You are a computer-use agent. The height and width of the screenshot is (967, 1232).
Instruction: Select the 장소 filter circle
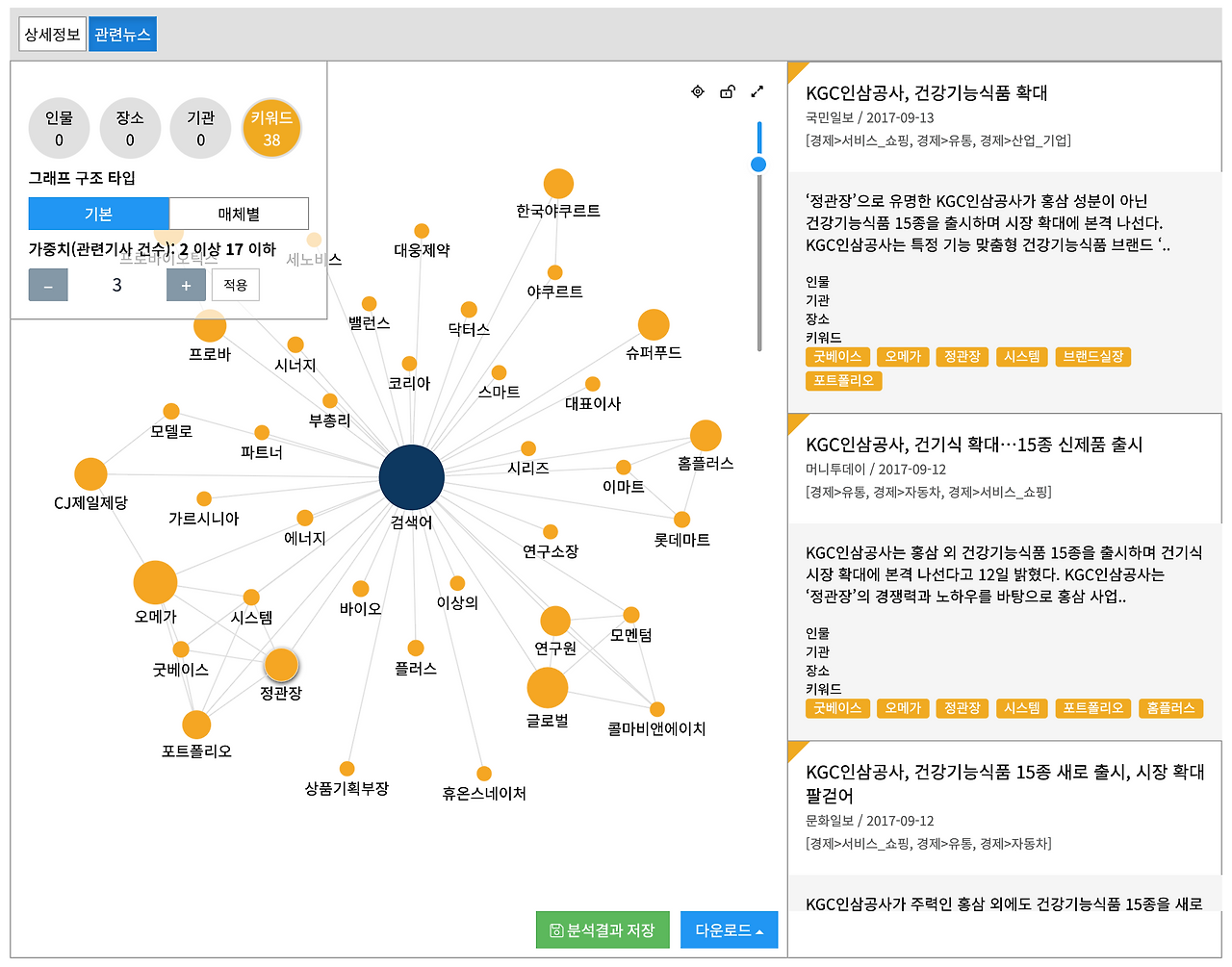129,127
